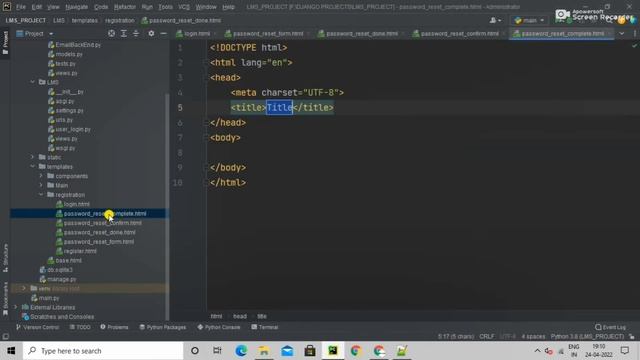Open the Event Log

[610, 327]
